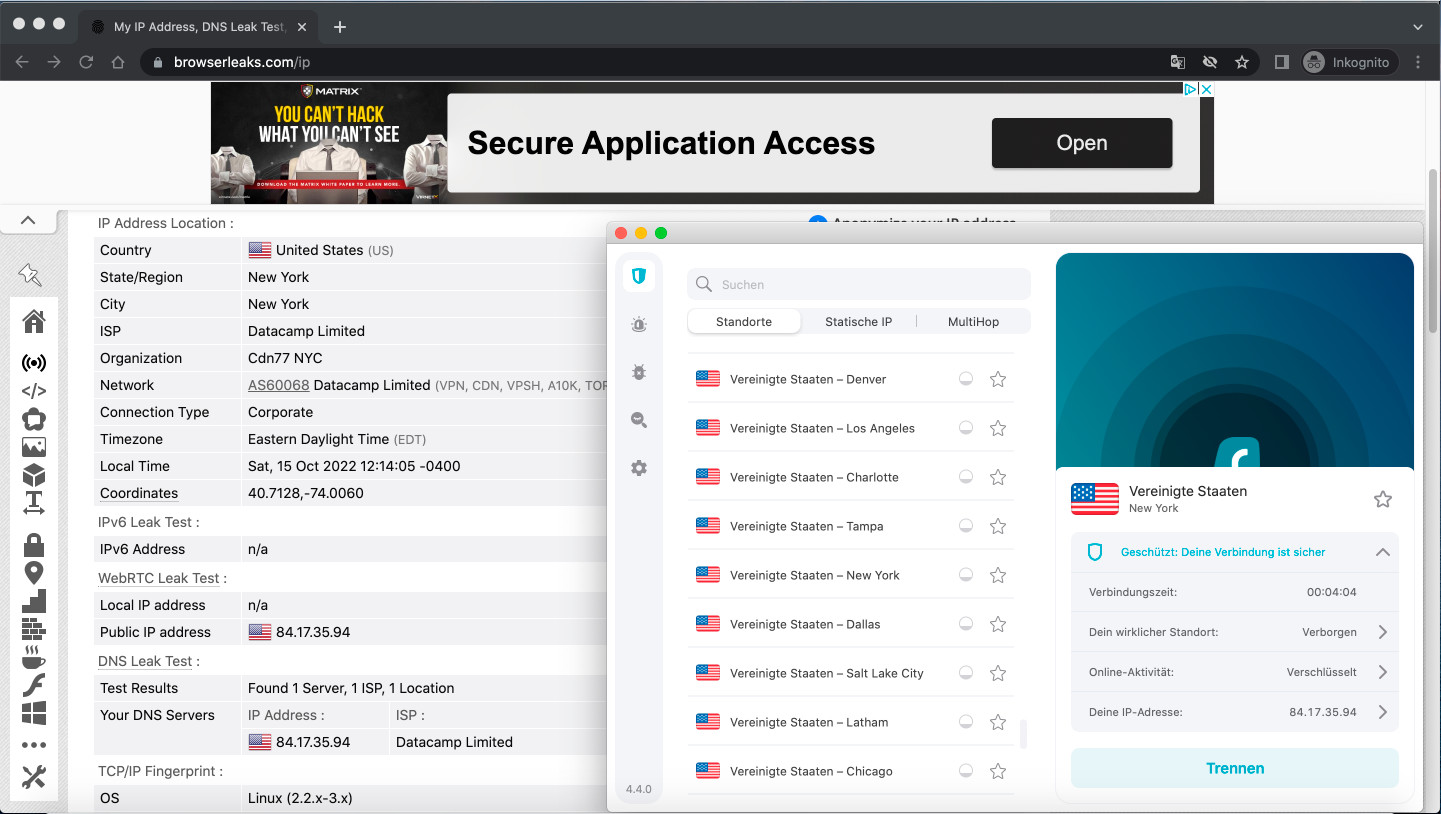
Task: Expand the Dein wirklicher Standort chevron
Action: 1383,632
